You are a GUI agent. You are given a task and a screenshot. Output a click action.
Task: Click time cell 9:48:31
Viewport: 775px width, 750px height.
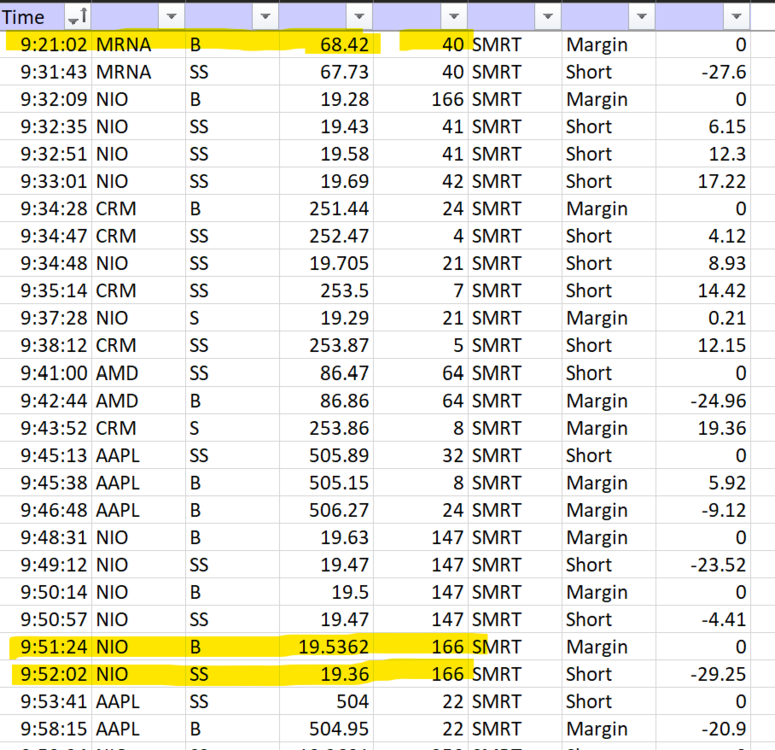tap(46, 537)
